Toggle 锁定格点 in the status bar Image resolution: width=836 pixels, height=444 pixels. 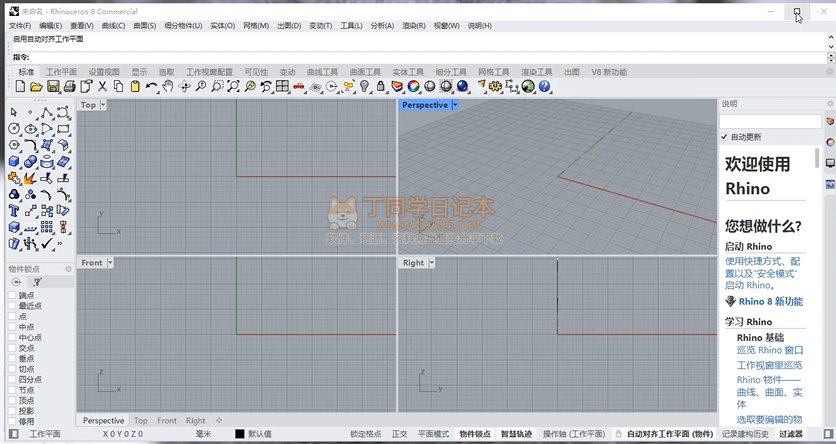click(x=365, y=434)
